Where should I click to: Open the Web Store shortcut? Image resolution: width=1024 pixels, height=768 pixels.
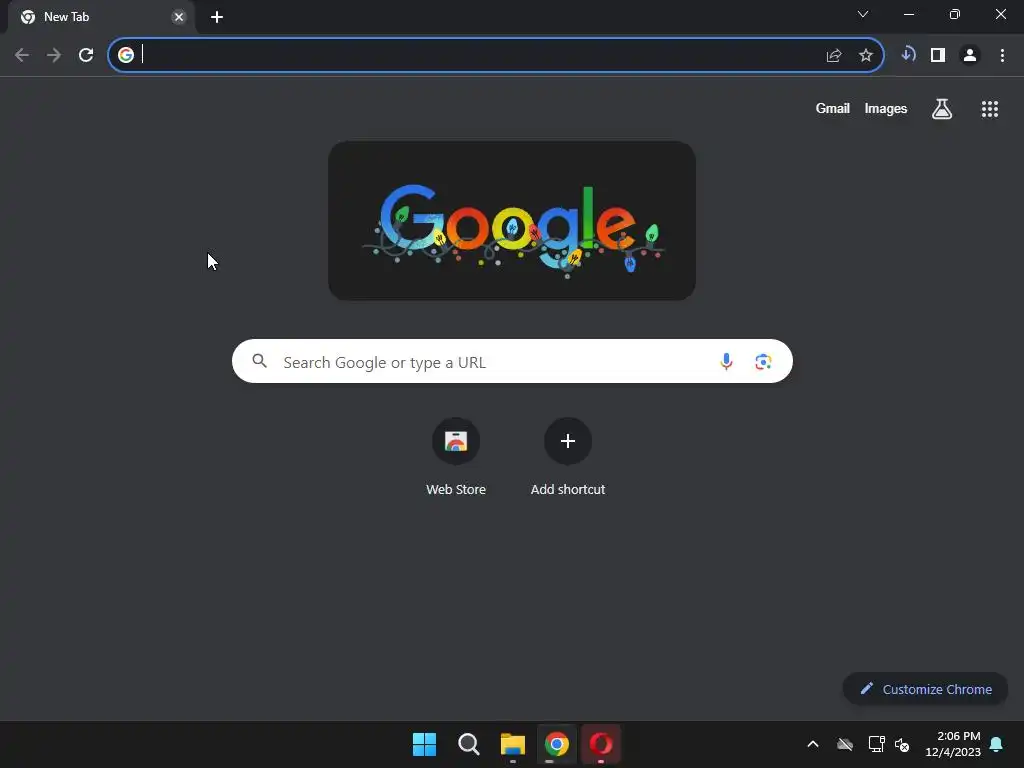click(456, 457)
